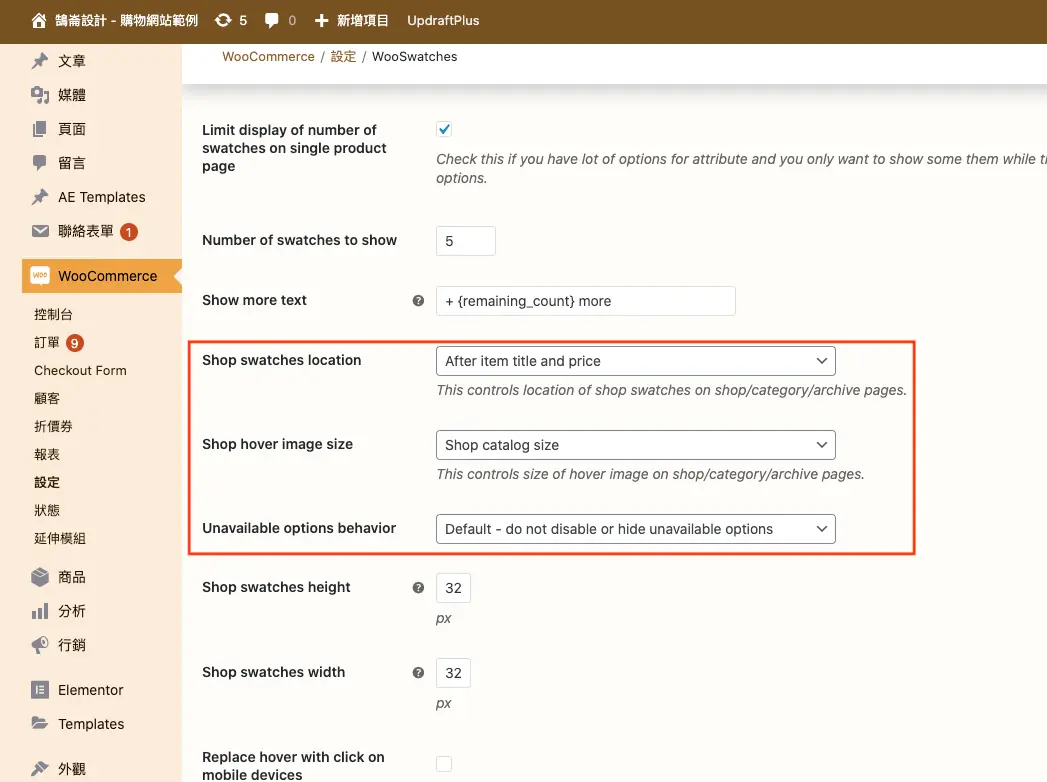
Task: Click the Number of swatches to show field
Action: tap(466, 241)
